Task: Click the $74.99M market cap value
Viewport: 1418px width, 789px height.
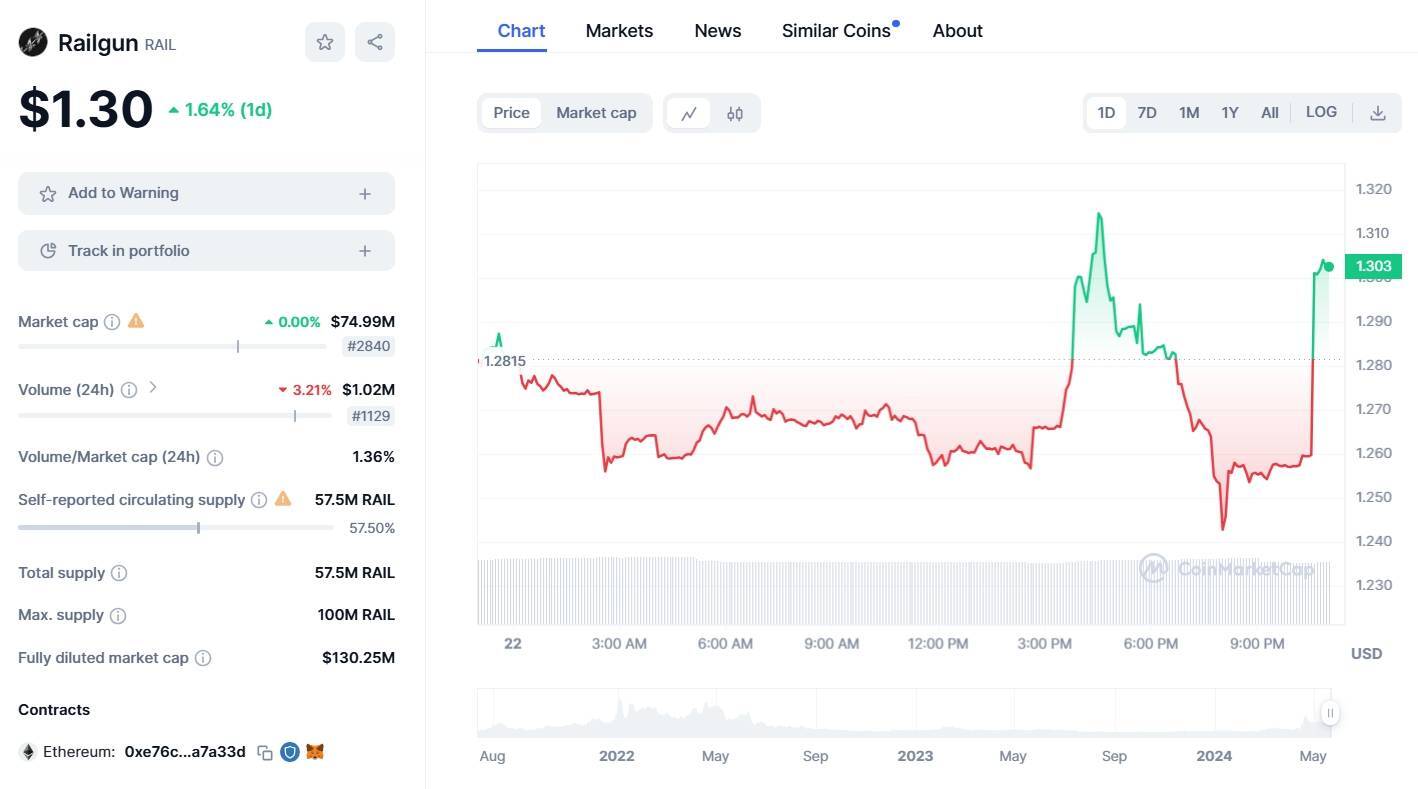Action: [363, 322]
